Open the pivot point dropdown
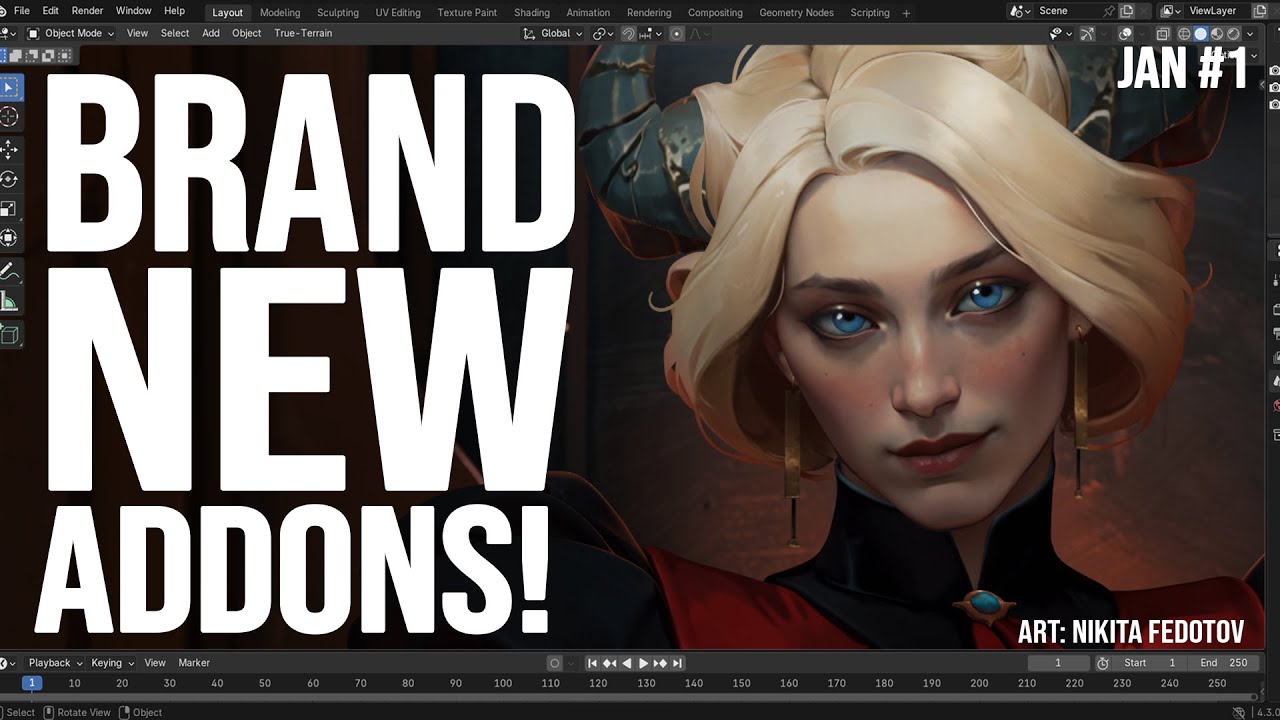Image resolution: width=1280 pixels, height=720 pixels. pyautogui.click(x=602, y=33)
